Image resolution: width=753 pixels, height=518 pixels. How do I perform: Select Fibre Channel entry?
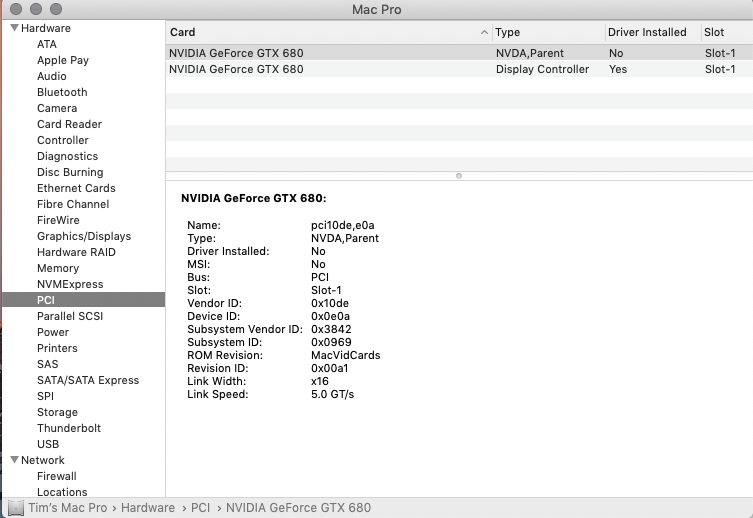(73, 204)
